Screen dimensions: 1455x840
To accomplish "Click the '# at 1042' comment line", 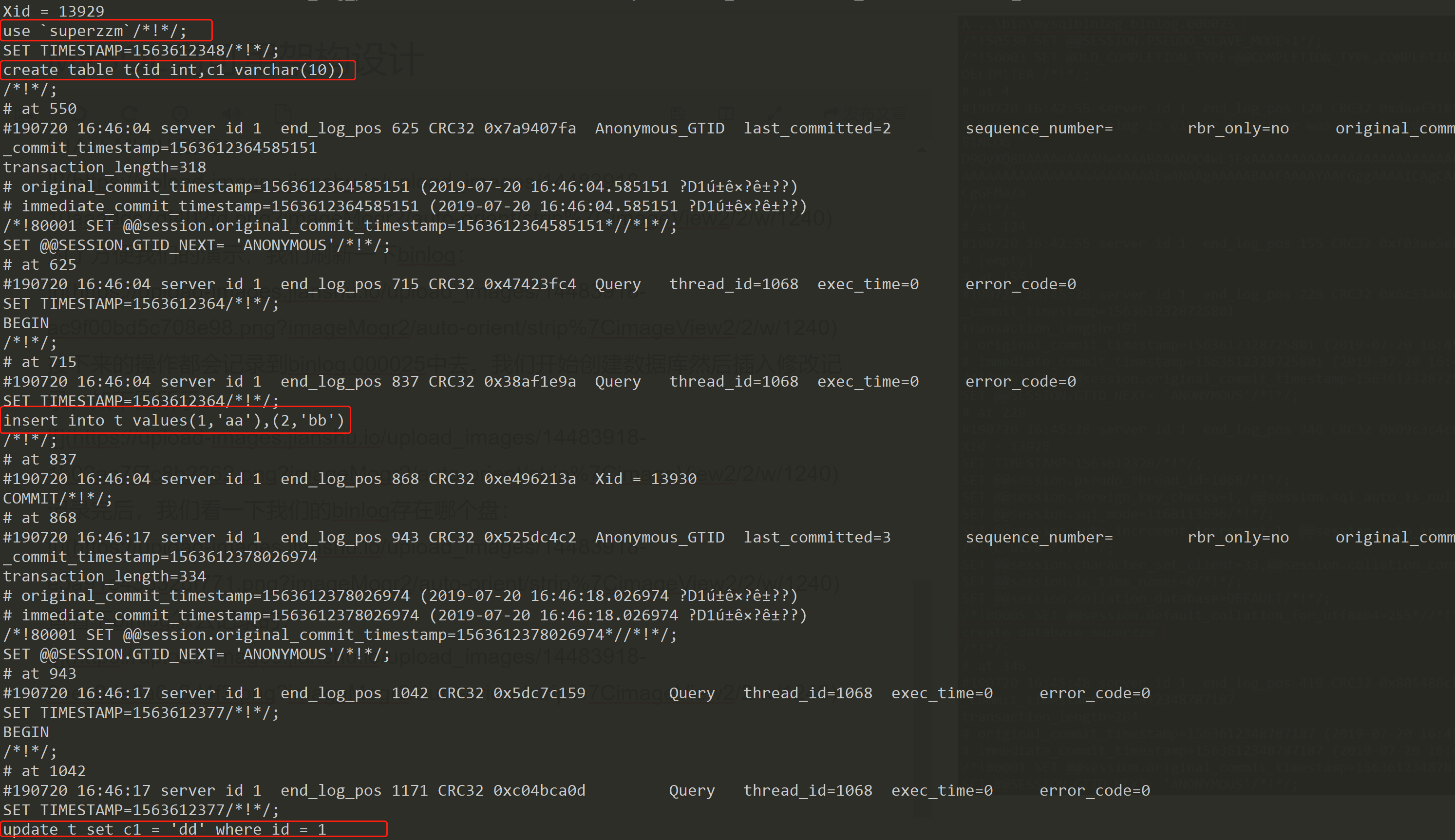I will (44, 771).
